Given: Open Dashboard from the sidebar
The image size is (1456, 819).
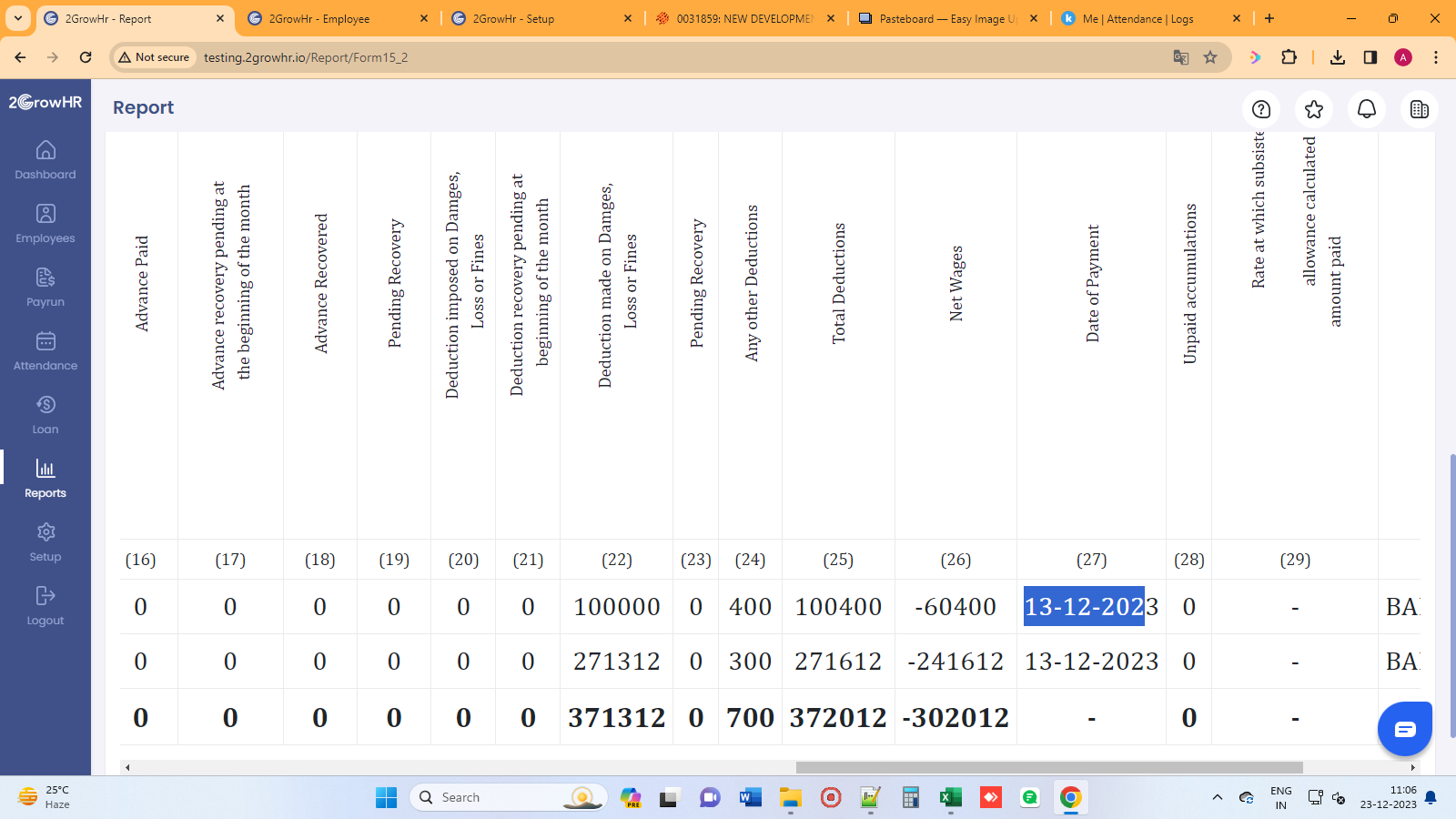Looking at the screenshot, I should (45, 160).
